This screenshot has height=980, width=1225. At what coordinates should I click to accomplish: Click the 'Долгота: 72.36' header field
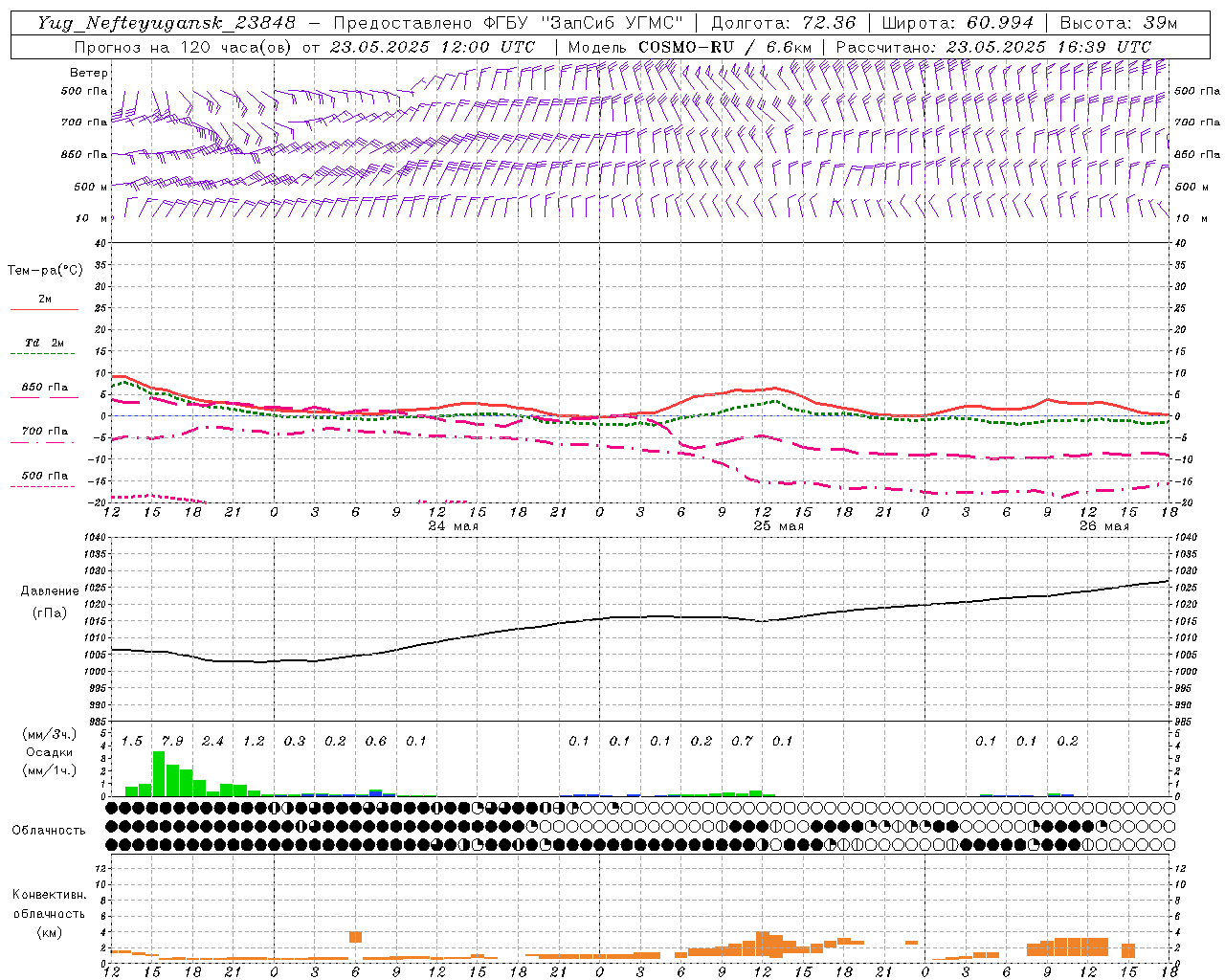[x=784, y=23]
